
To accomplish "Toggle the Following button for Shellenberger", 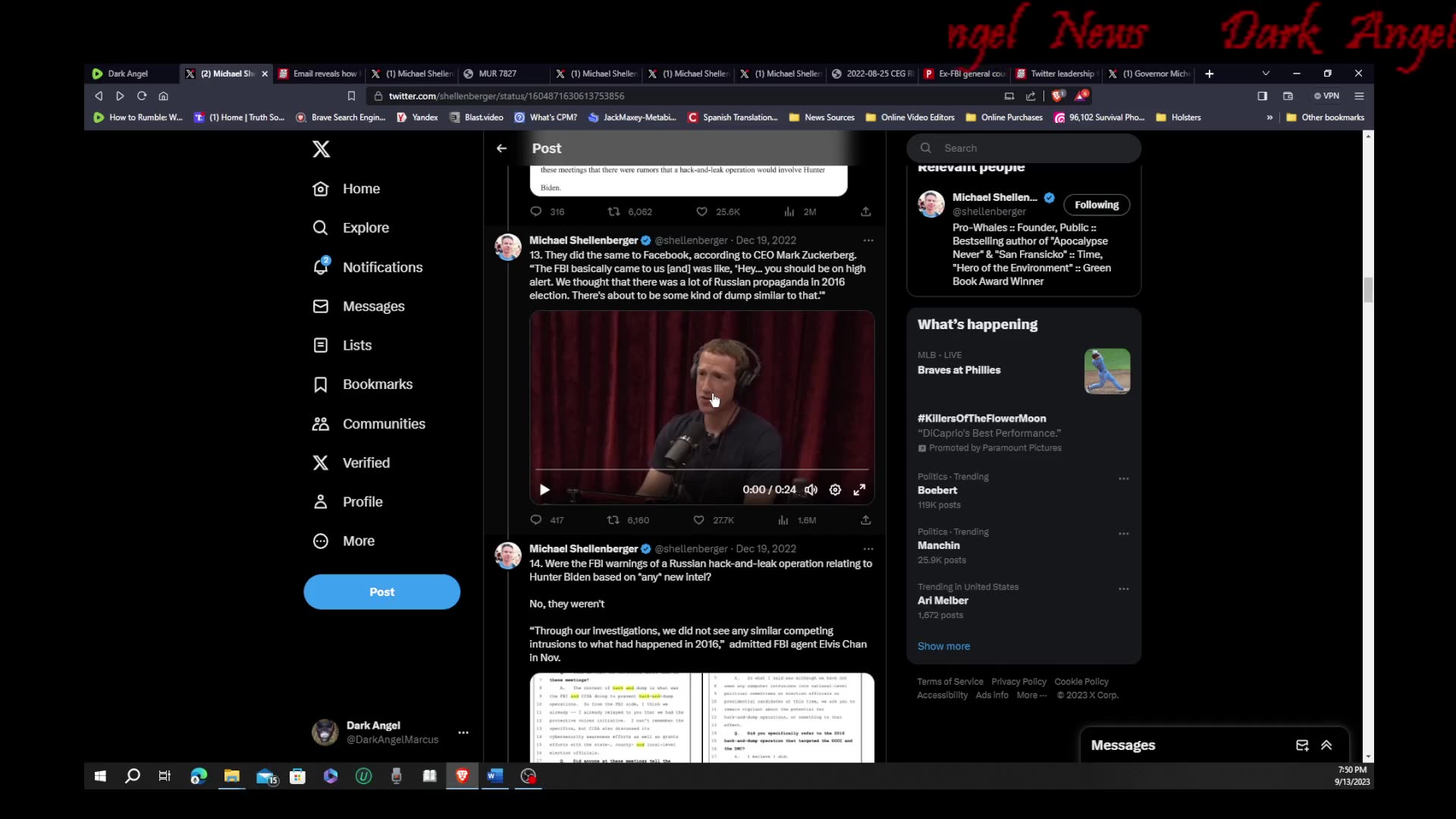I will pyautogui.click(x=1096, y=205).
